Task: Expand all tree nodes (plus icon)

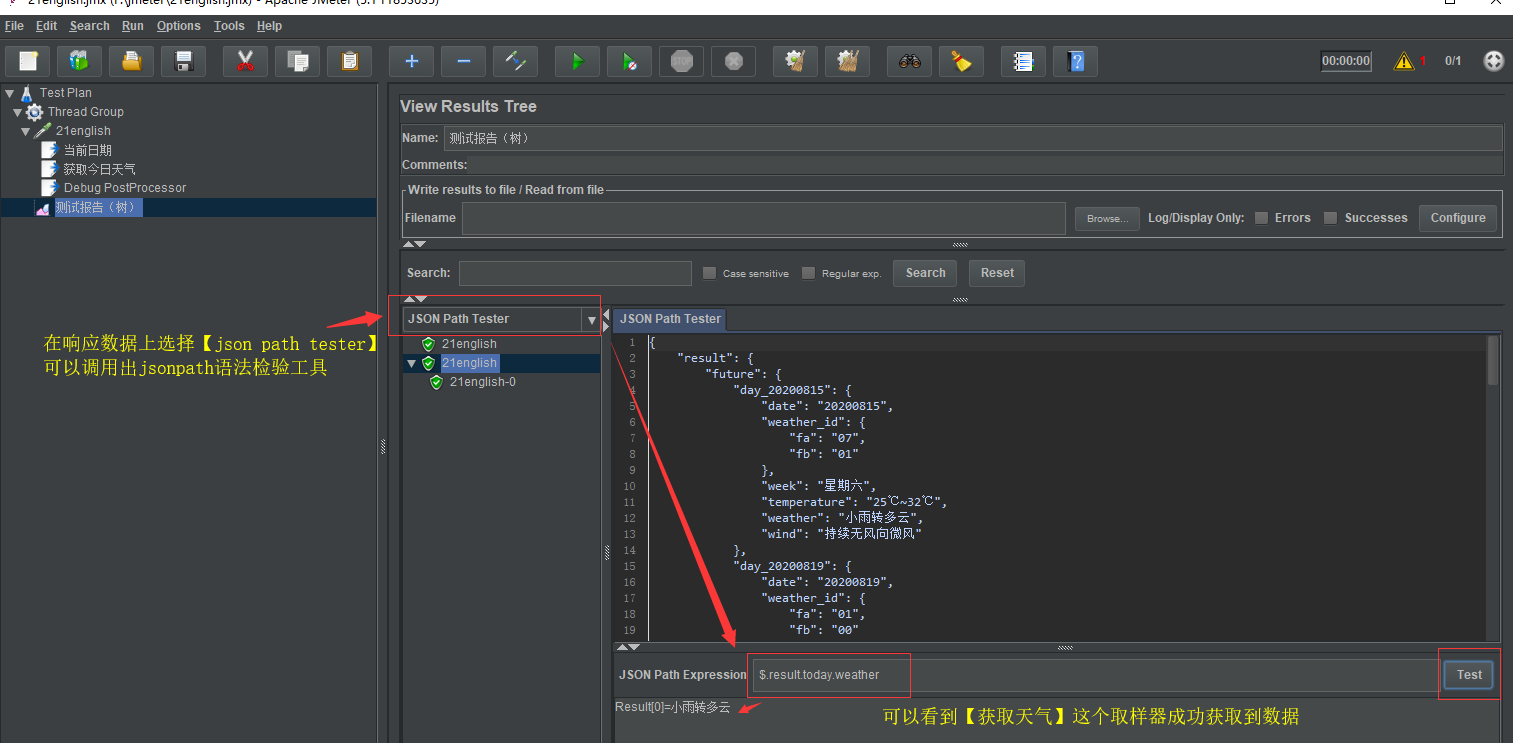Action: [411, 61]
